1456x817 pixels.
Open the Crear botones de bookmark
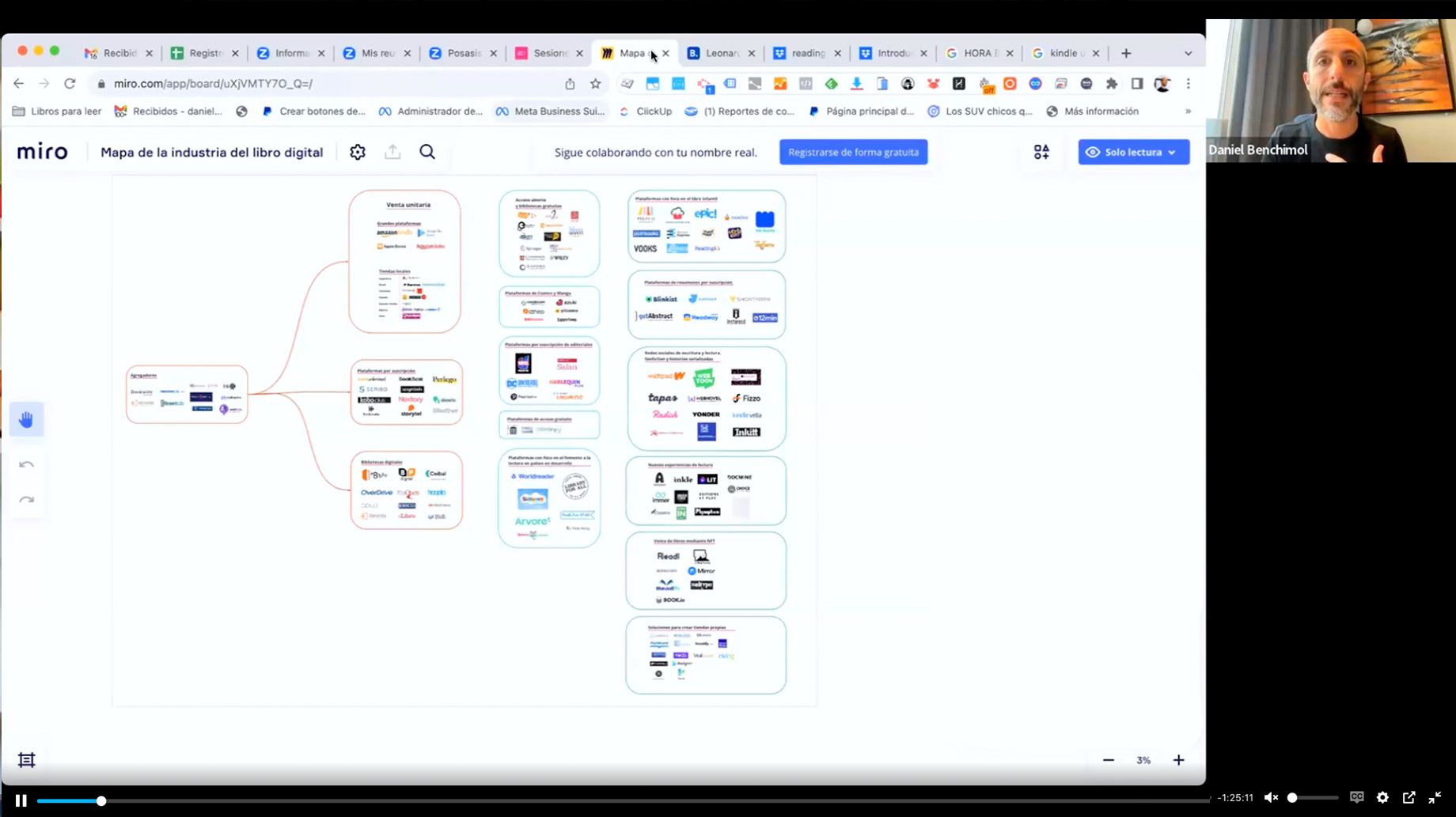(x=313, y=112)
